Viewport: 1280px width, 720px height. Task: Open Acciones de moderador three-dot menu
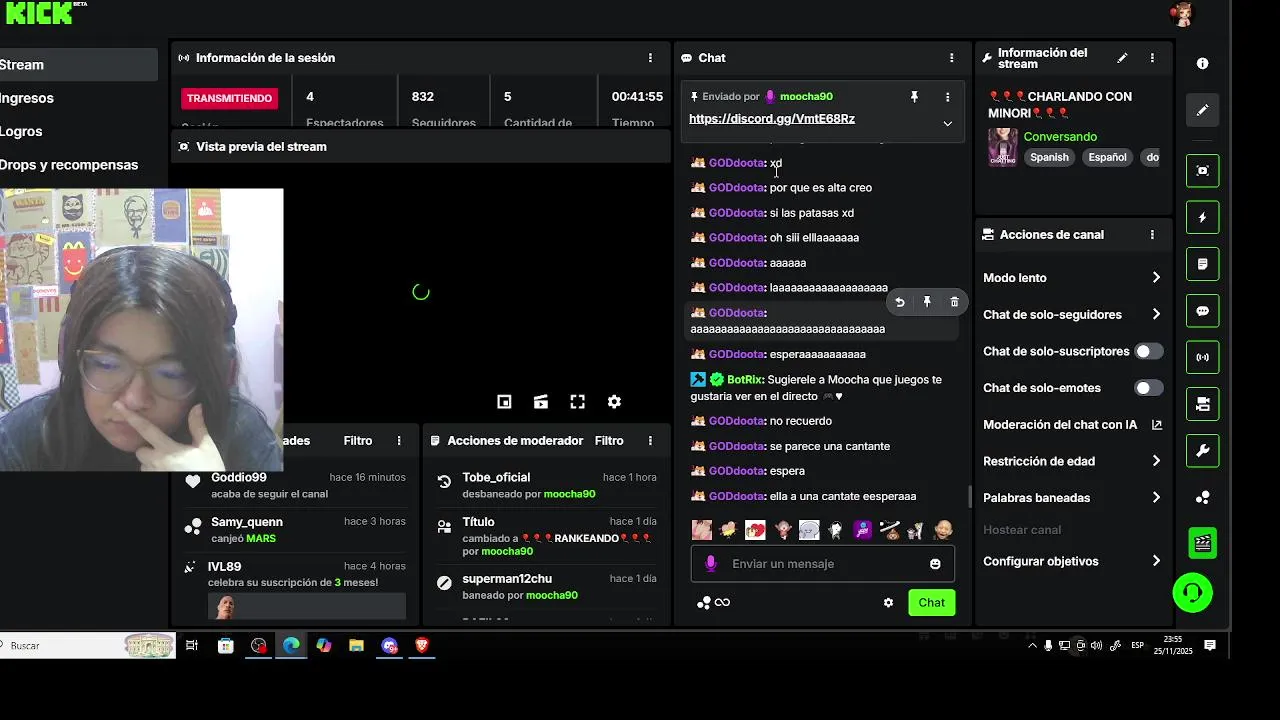pos(650,441)
